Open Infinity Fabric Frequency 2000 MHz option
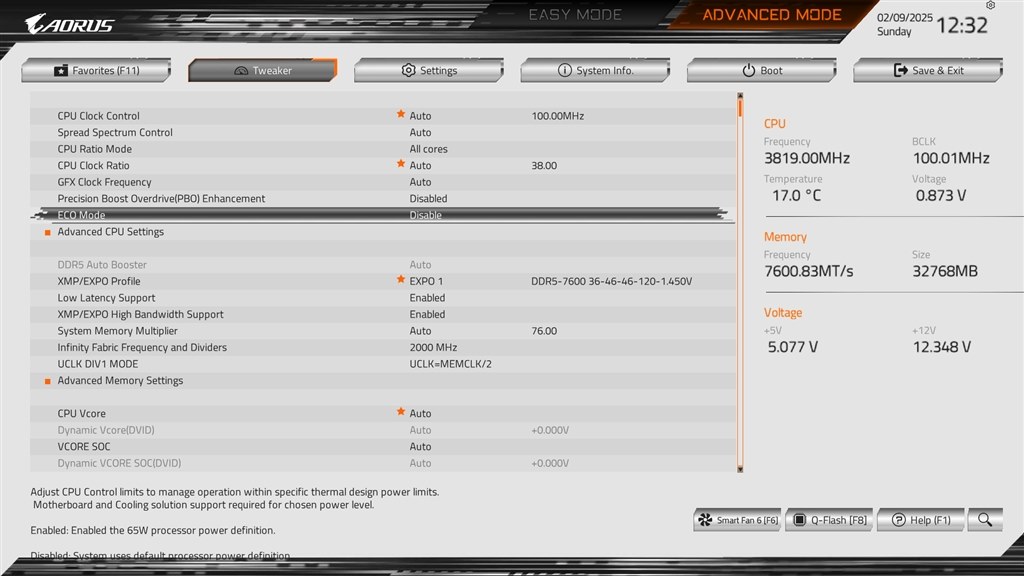The image size is (1024, 576). point(433,347)
